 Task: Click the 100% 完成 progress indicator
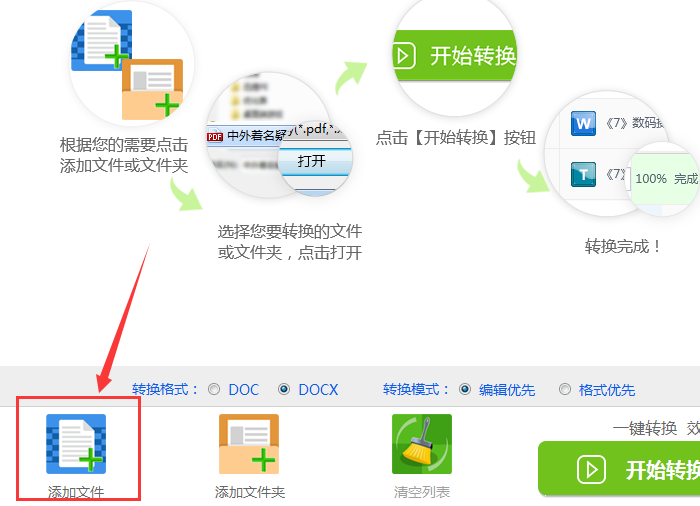pyautogui.click(x=666, y=179)
